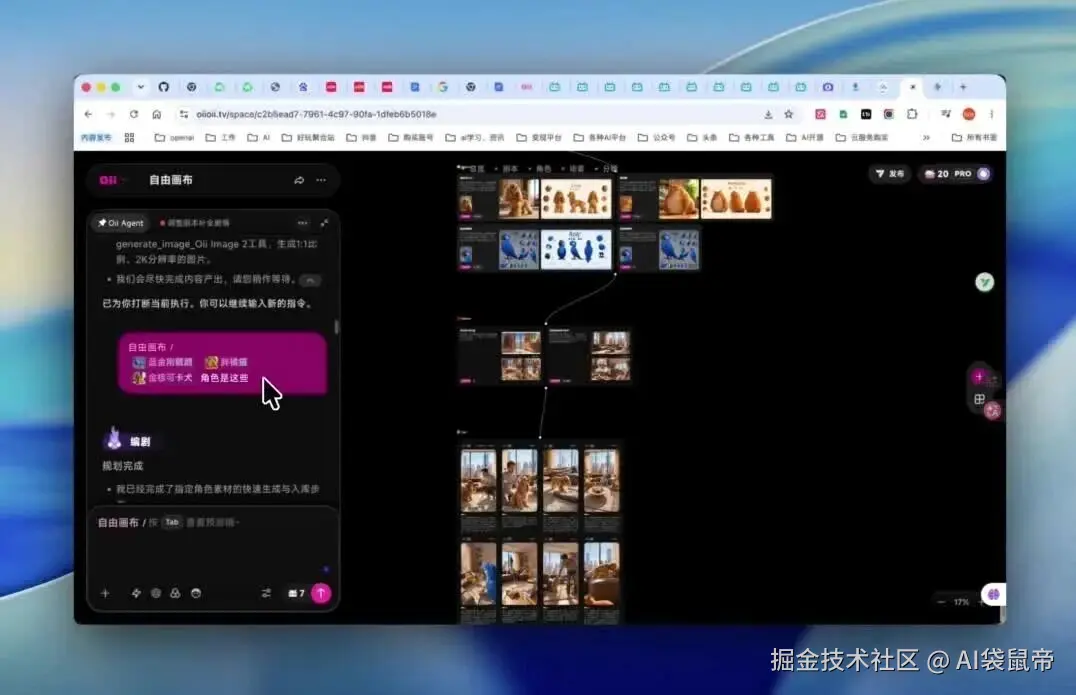The height and width of the screenshot is (695, 1076).
Task: Expand the bookmarks overflow double chevron
Action: 926,138
